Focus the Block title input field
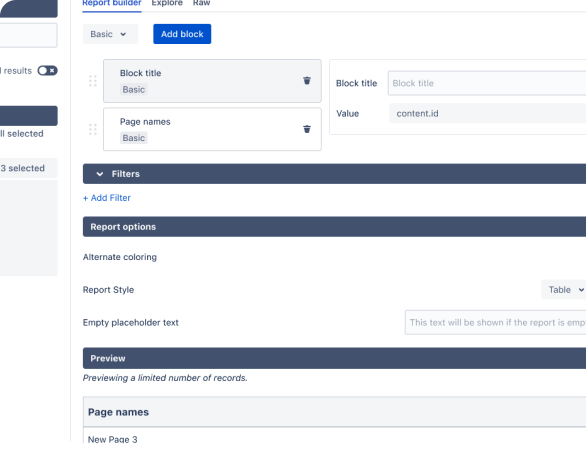 (487, 83)
